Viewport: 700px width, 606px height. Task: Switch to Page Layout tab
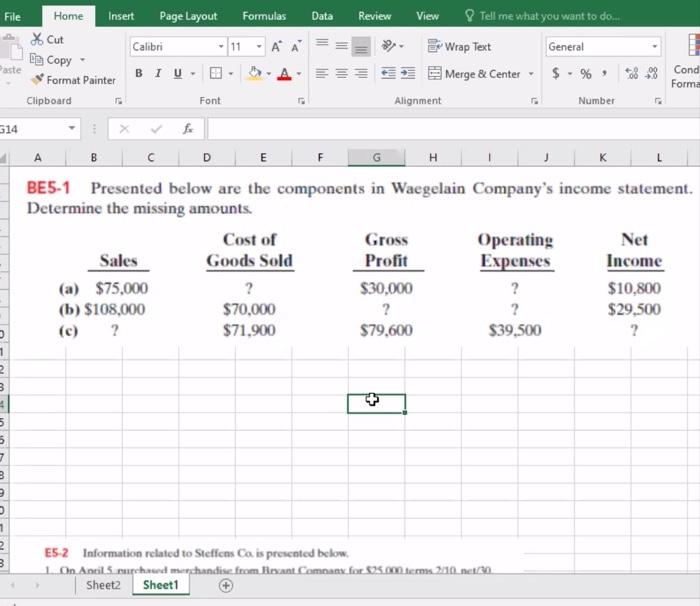pos(188,16)
